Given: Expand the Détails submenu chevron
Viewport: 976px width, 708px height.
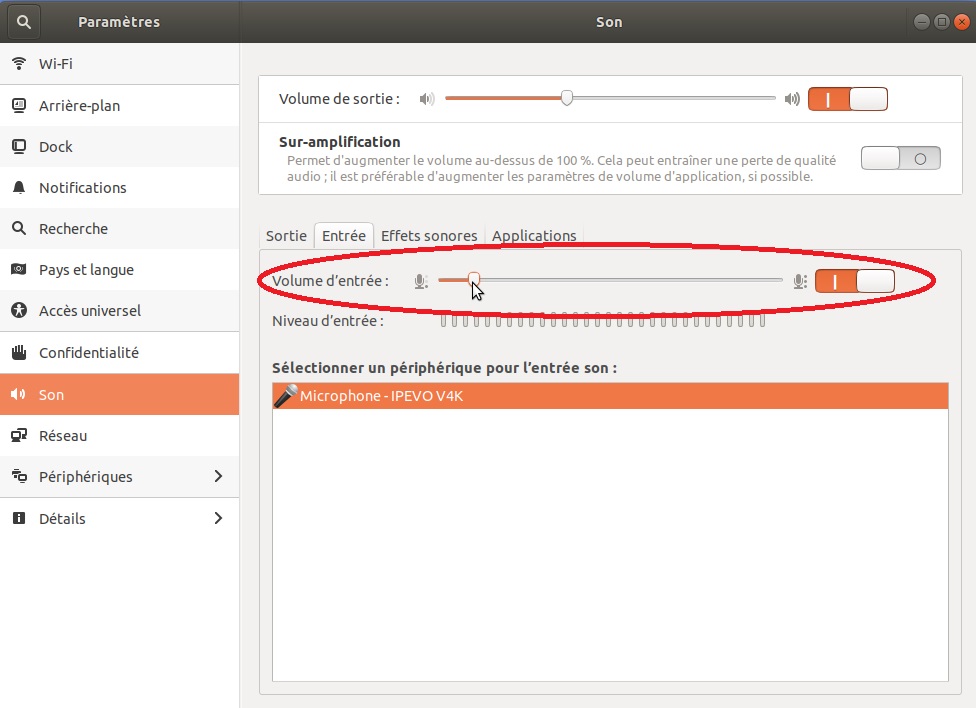Looking at the screenshot, I should click(218, 518).
